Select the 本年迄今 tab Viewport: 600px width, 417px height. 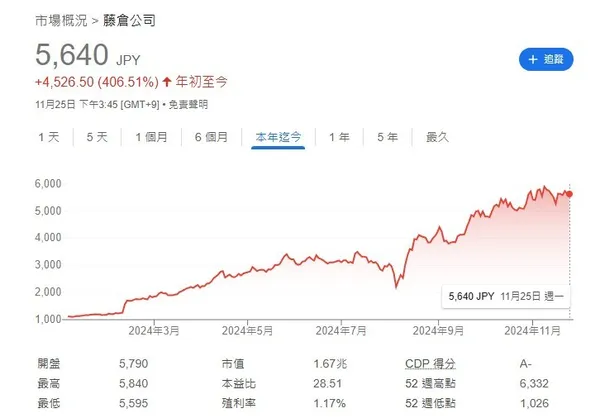click(278, 137)
